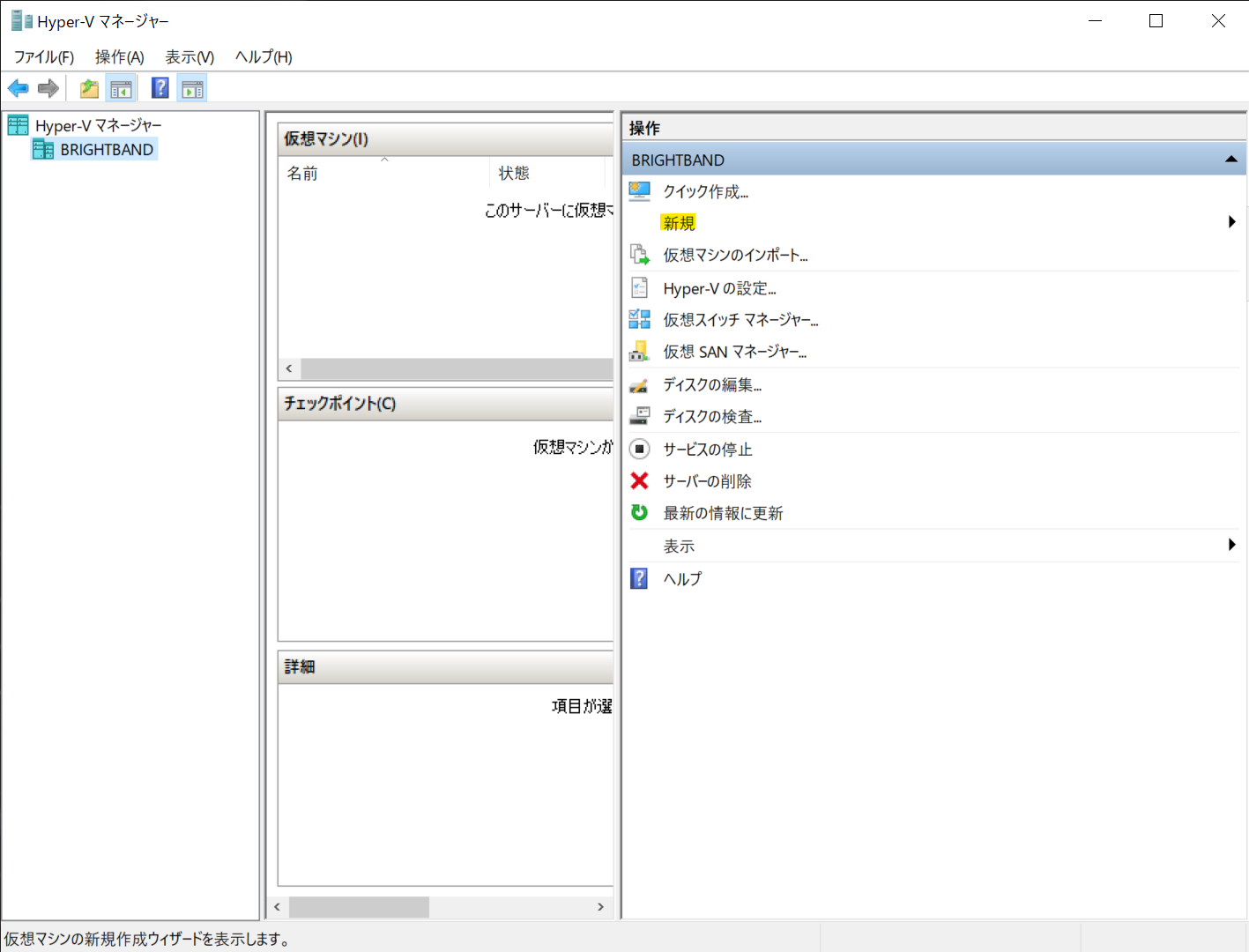Click the チェックポイント(C) section header
This screenshot has width=1249, height=952.
coord(445,403)
